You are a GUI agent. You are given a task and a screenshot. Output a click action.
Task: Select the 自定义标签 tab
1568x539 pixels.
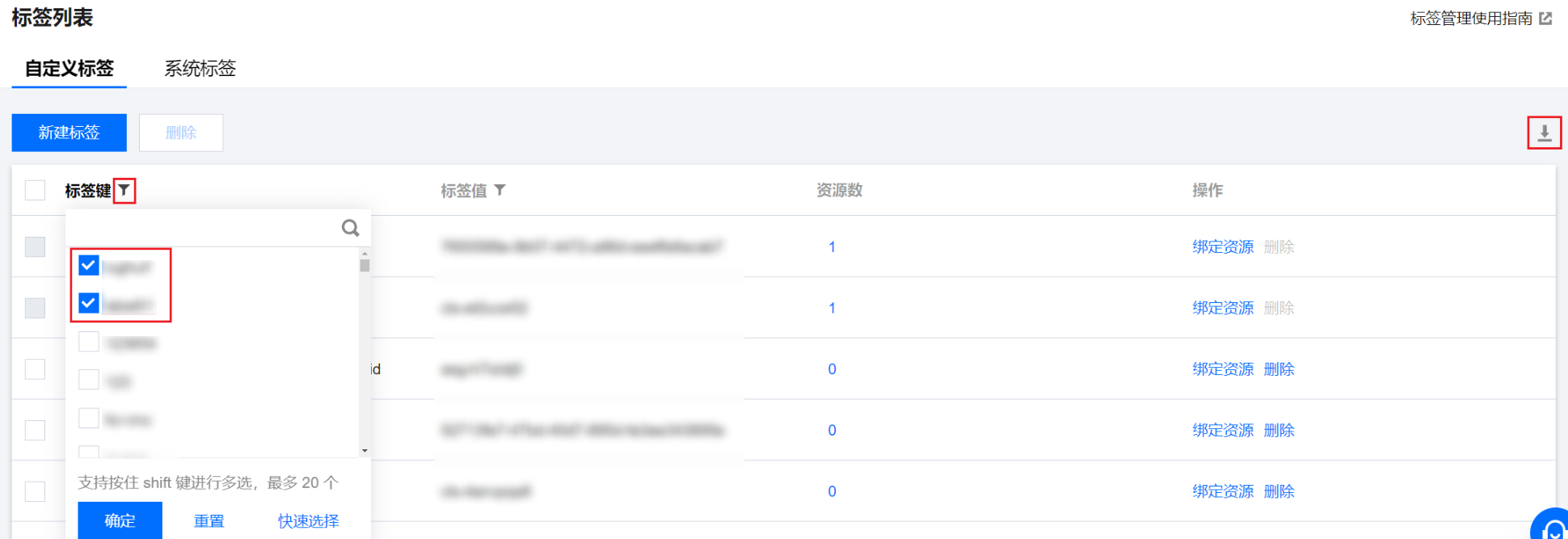(x=70, y=69)
